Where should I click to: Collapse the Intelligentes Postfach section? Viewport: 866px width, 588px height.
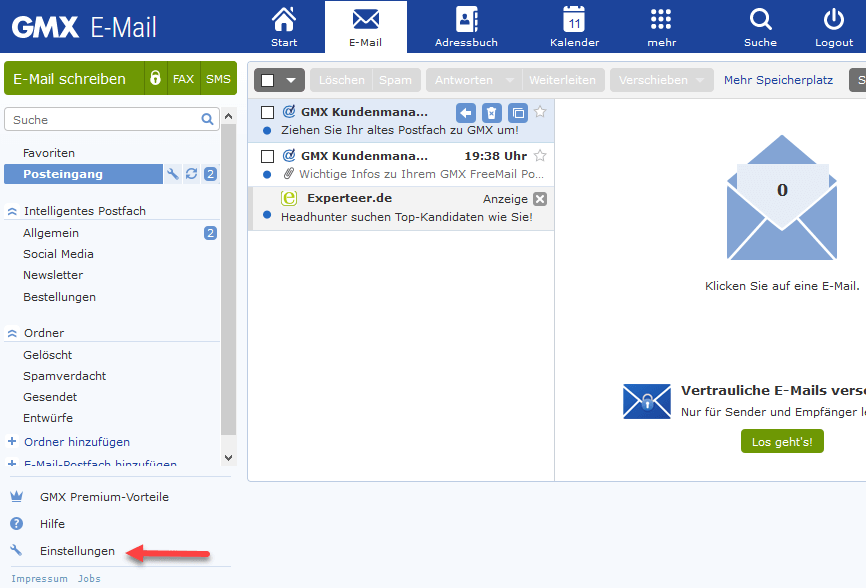coord(13,211)
